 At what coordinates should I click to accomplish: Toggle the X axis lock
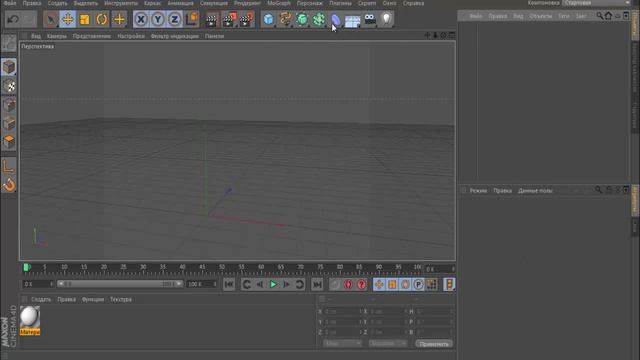click(141, 19)
